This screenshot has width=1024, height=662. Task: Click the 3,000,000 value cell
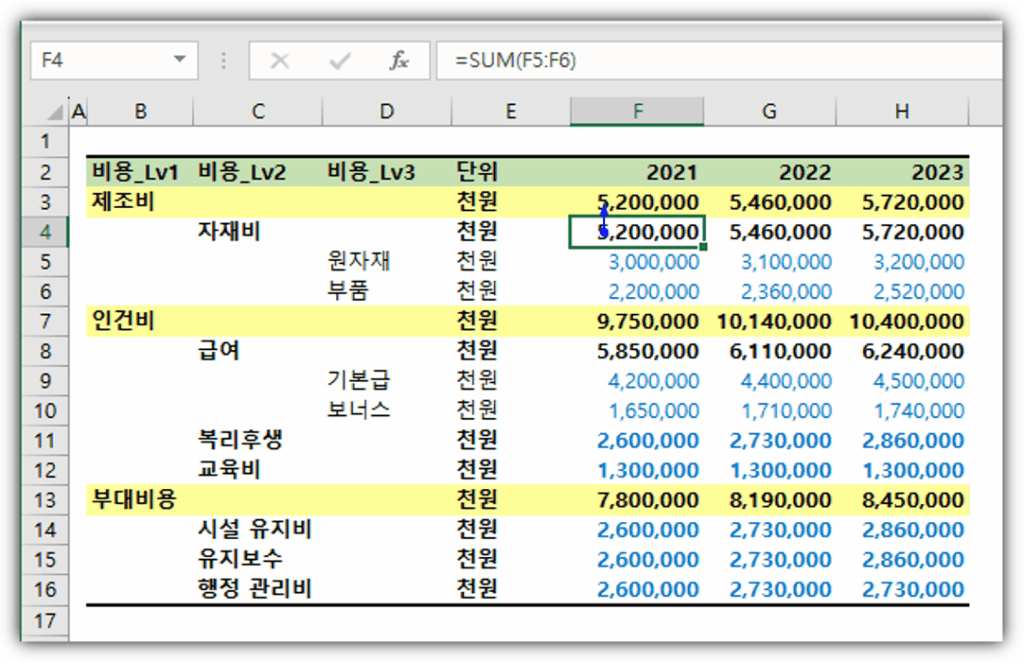[x=637, y=262]
